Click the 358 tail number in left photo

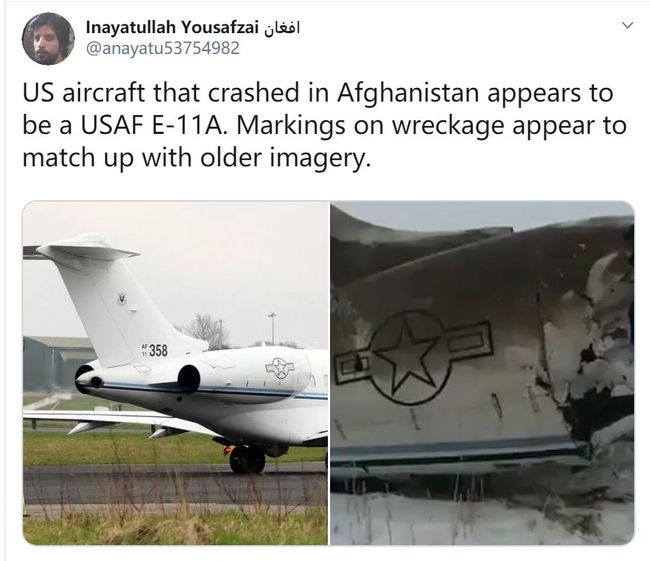158,350
